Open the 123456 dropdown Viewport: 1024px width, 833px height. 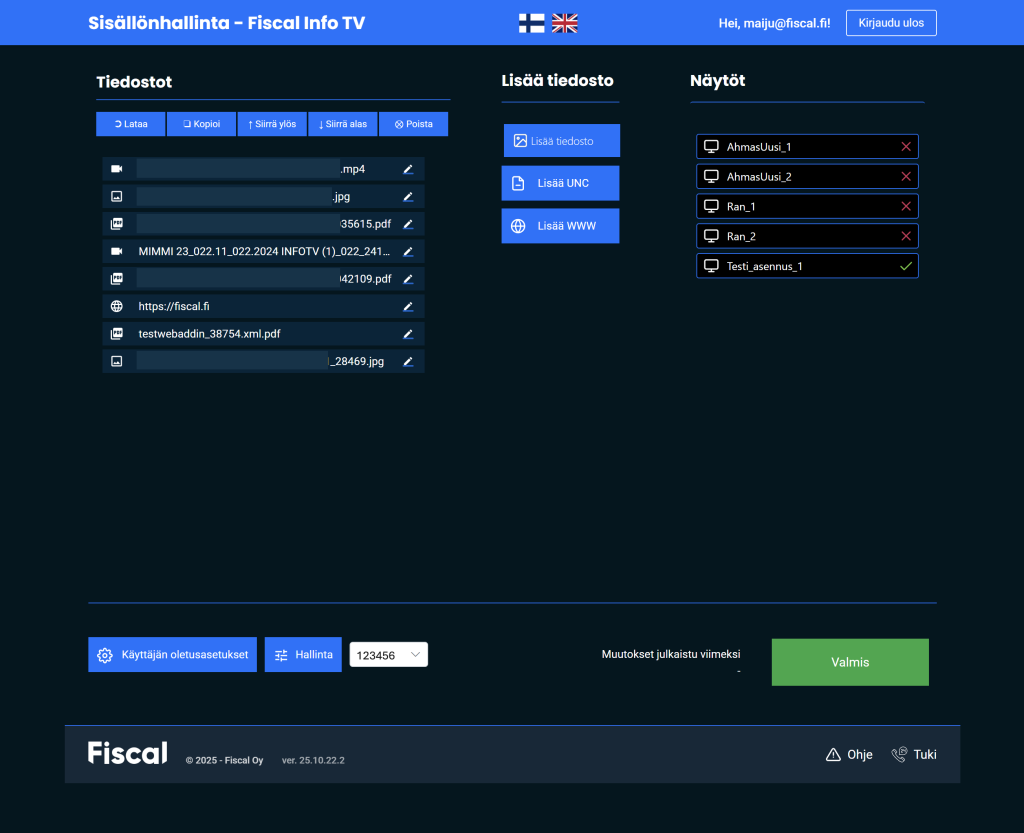[388, 655]
